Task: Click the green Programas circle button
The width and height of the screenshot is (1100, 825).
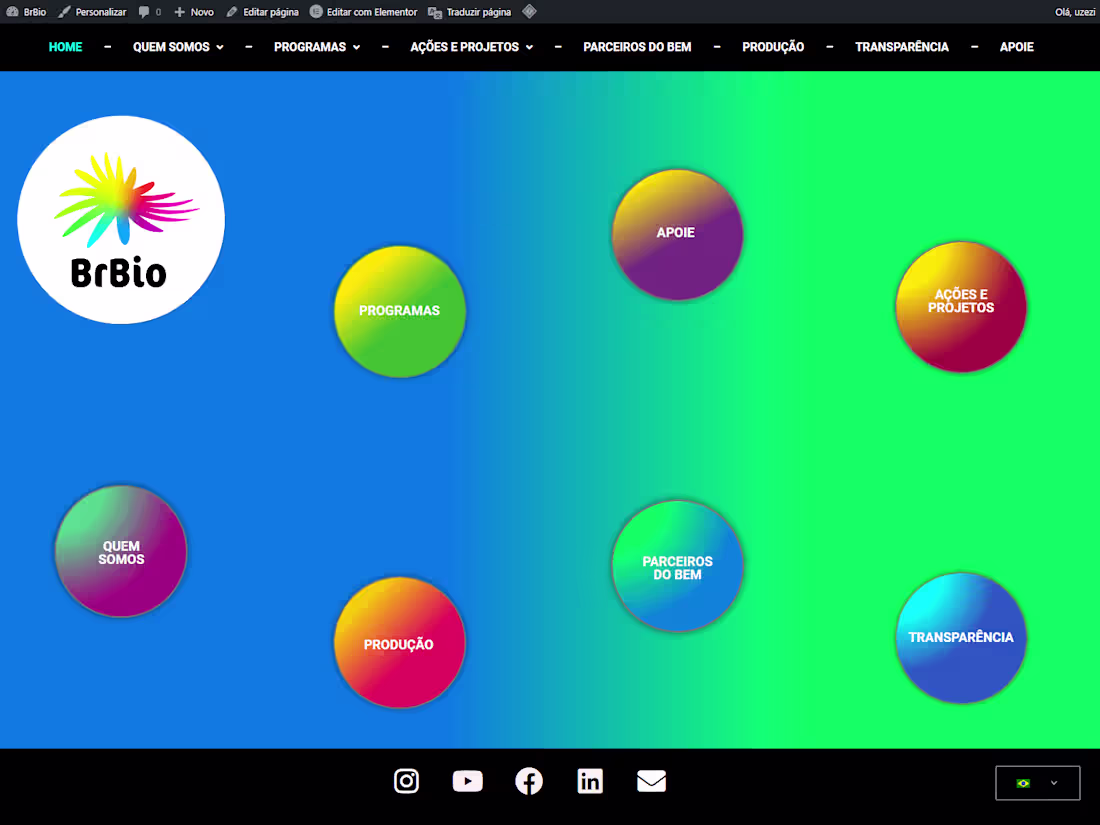Action: (x=400, y=311)
